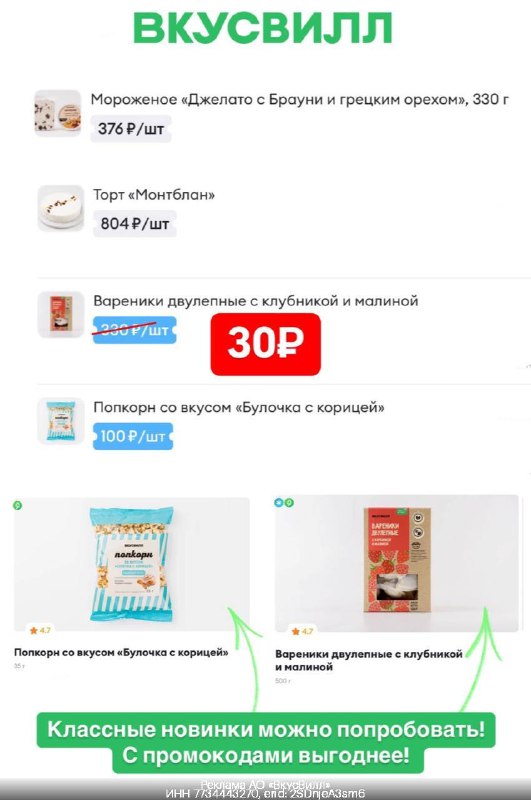
Task: Open the вареники package small thumbnail
Action: pyautogui.click(x=61, y=314)
